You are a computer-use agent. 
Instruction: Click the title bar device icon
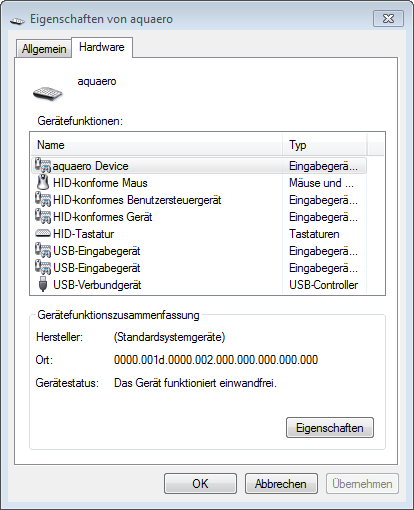17,21
